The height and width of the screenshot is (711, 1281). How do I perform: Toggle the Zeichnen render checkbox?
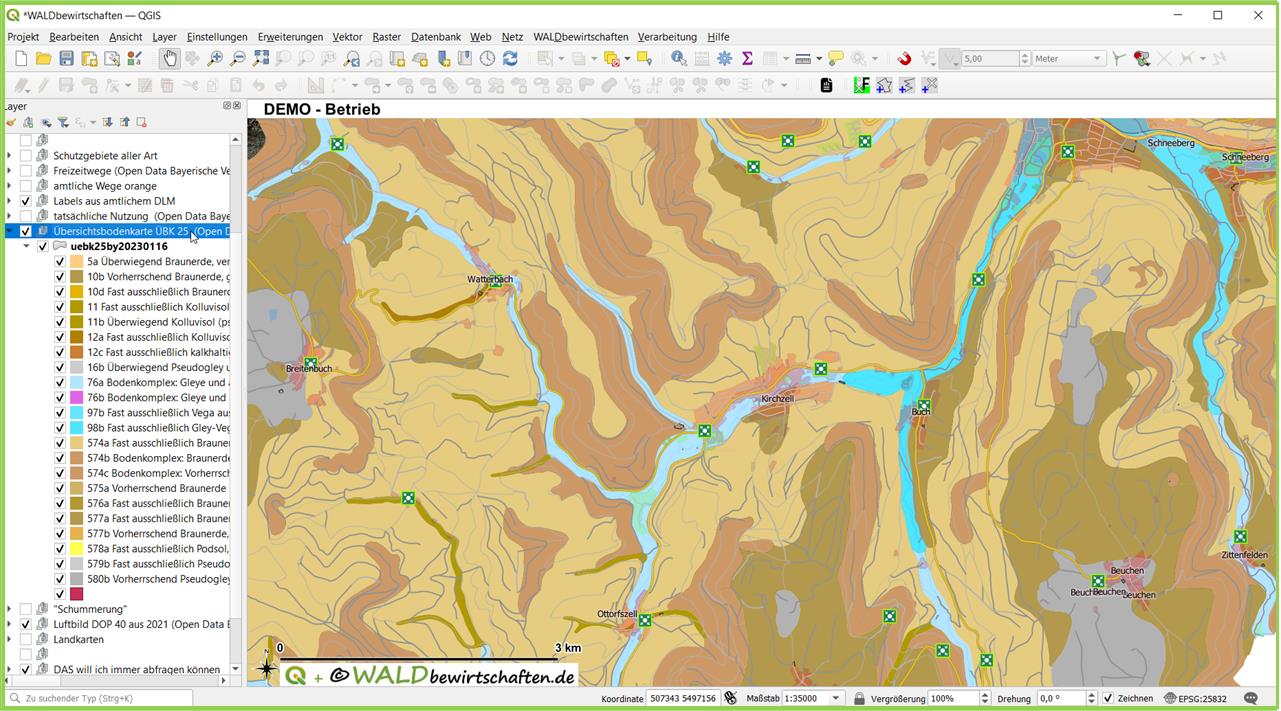(x=1107, y=698)
